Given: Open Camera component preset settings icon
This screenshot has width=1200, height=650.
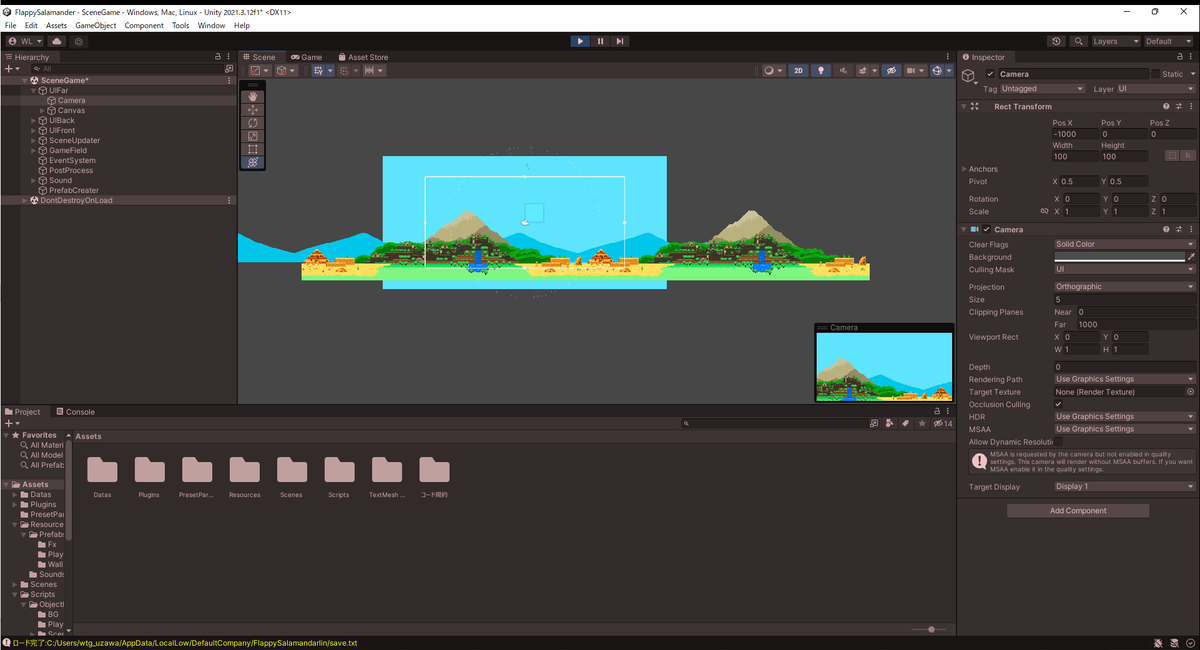Looking at the screenshot, I should 1178,229.
